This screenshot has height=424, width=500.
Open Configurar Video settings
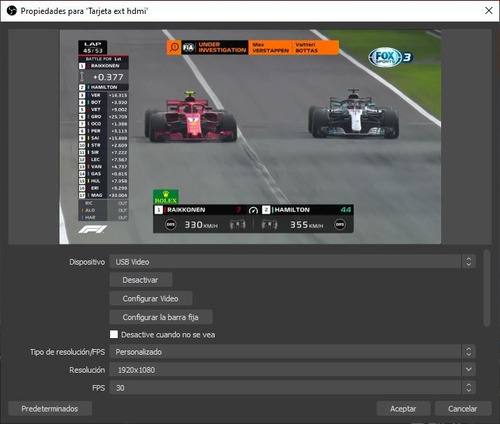(151, 299)
